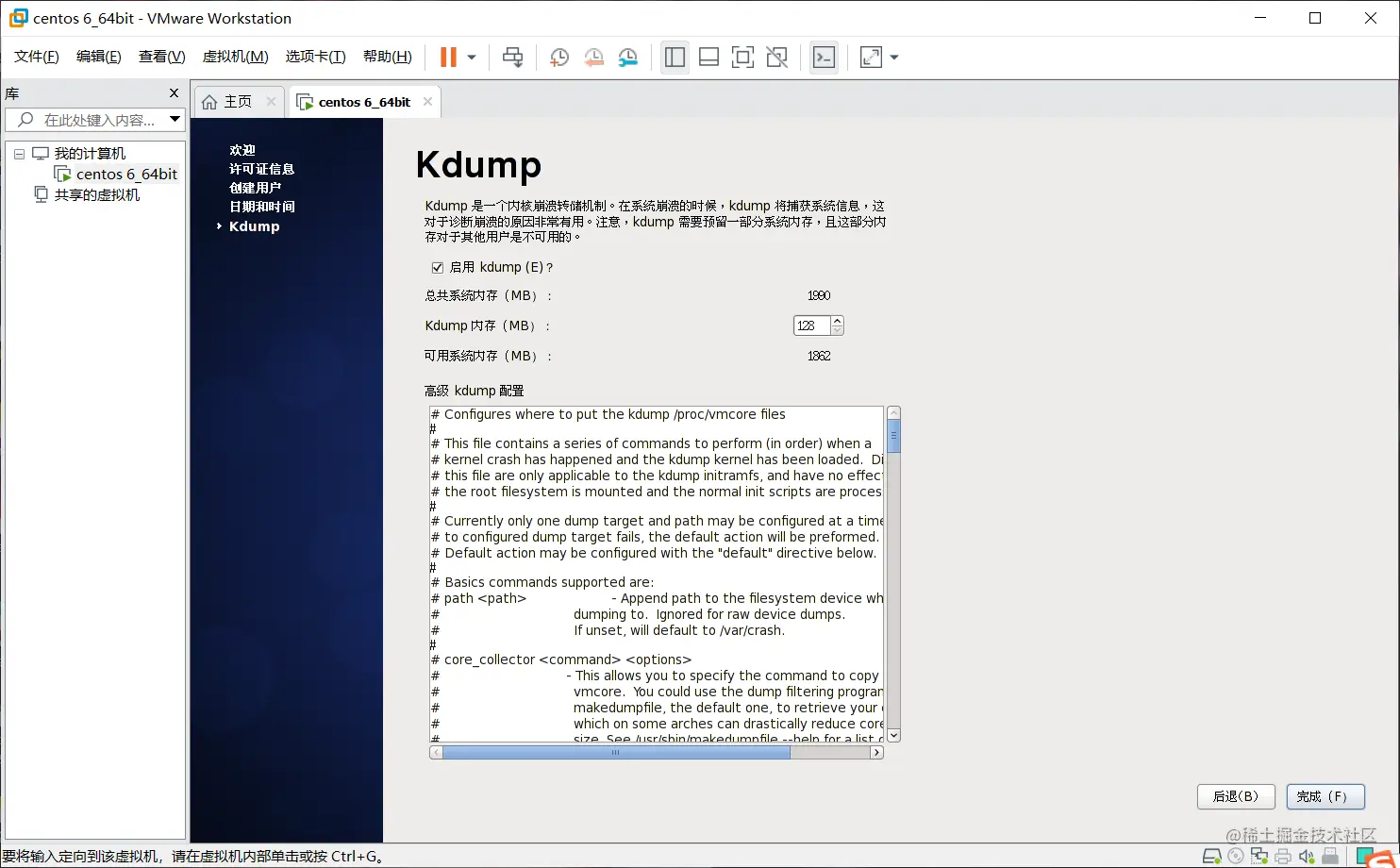Image resolution: width=1400 pixels, height=868 pixels.
Task: Select Kdump step in setup sidebar
Action: click(x=254, y=226)
